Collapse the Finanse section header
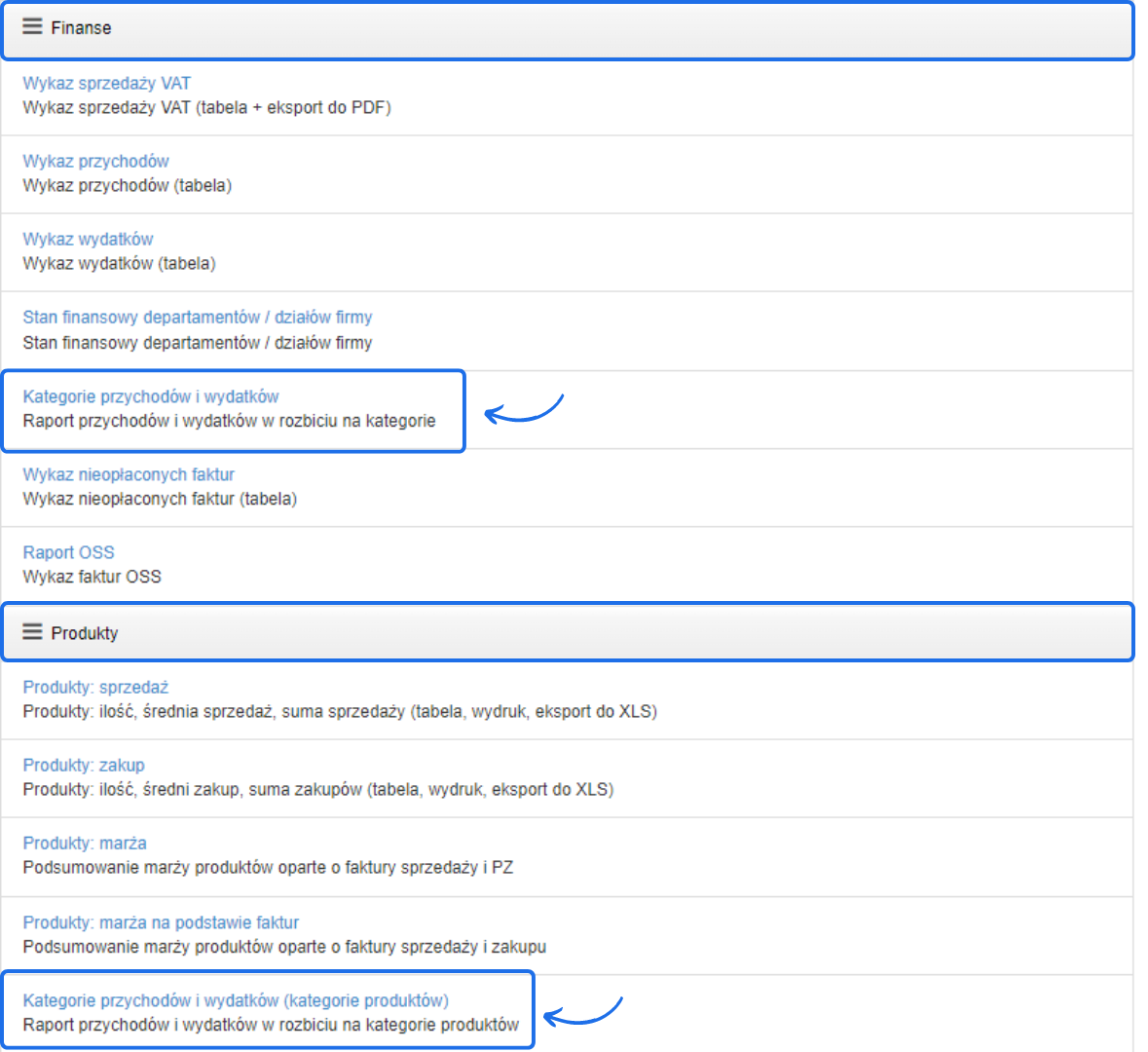The width and height of the screenshot is (1148, 1052). [x=568, y=30]
